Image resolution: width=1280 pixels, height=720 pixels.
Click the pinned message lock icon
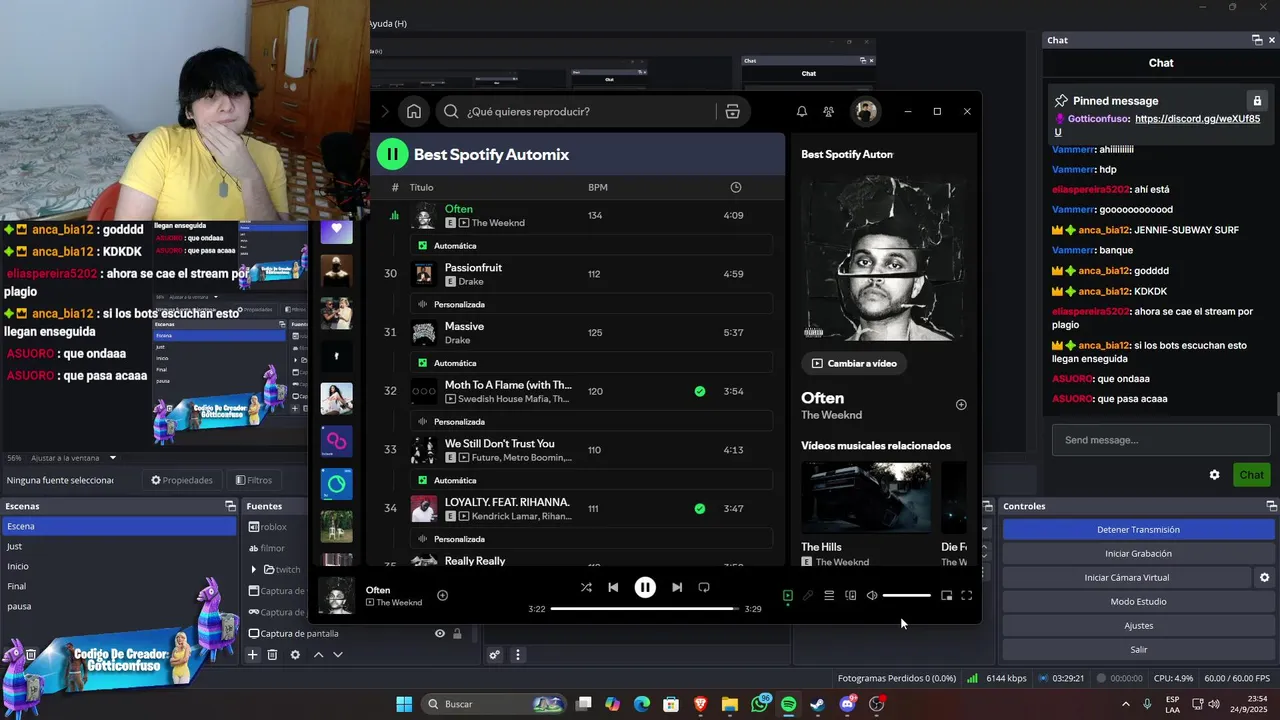click(x=1257, y=101)
